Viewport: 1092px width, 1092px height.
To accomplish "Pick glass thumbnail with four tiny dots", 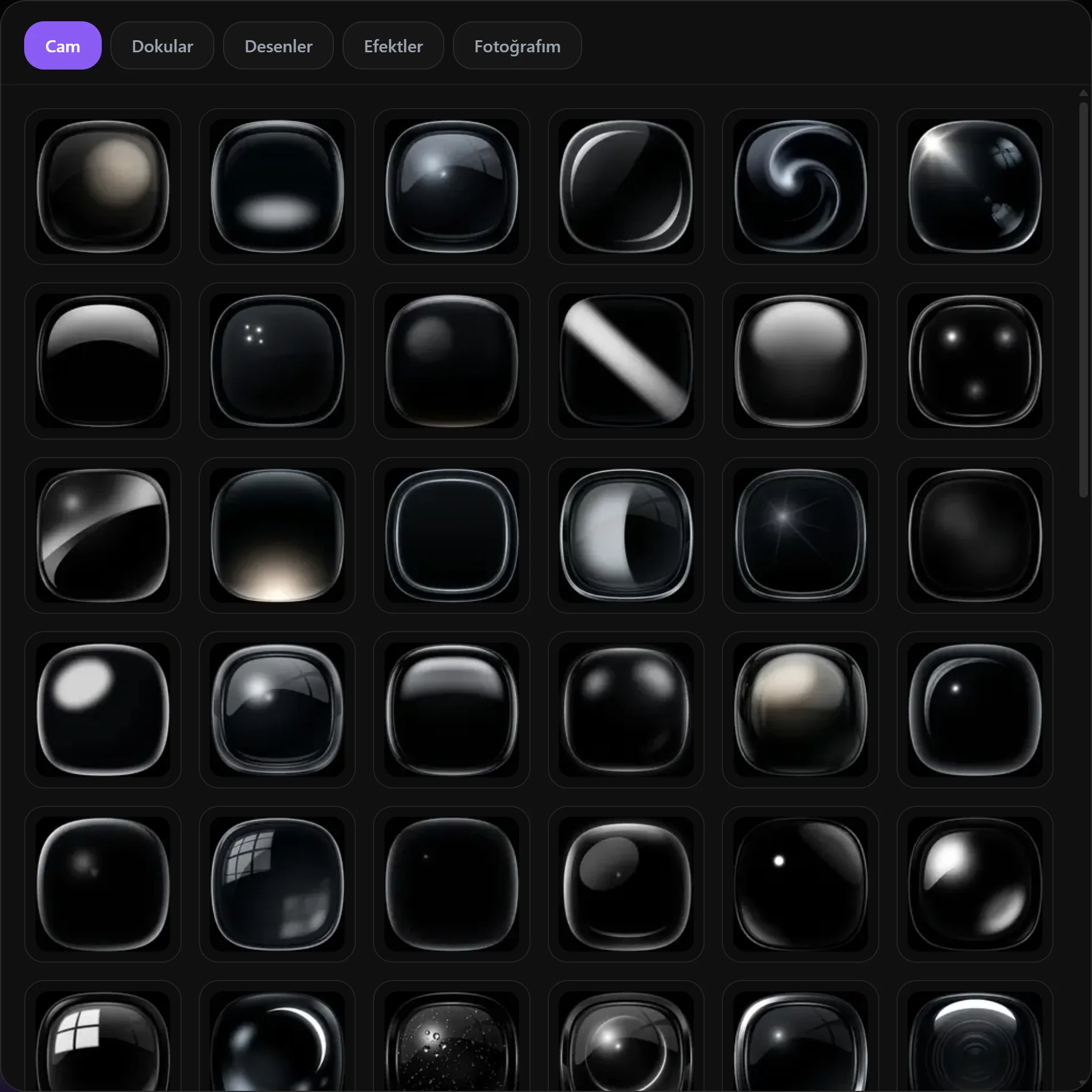I will [x=278, y=361].
